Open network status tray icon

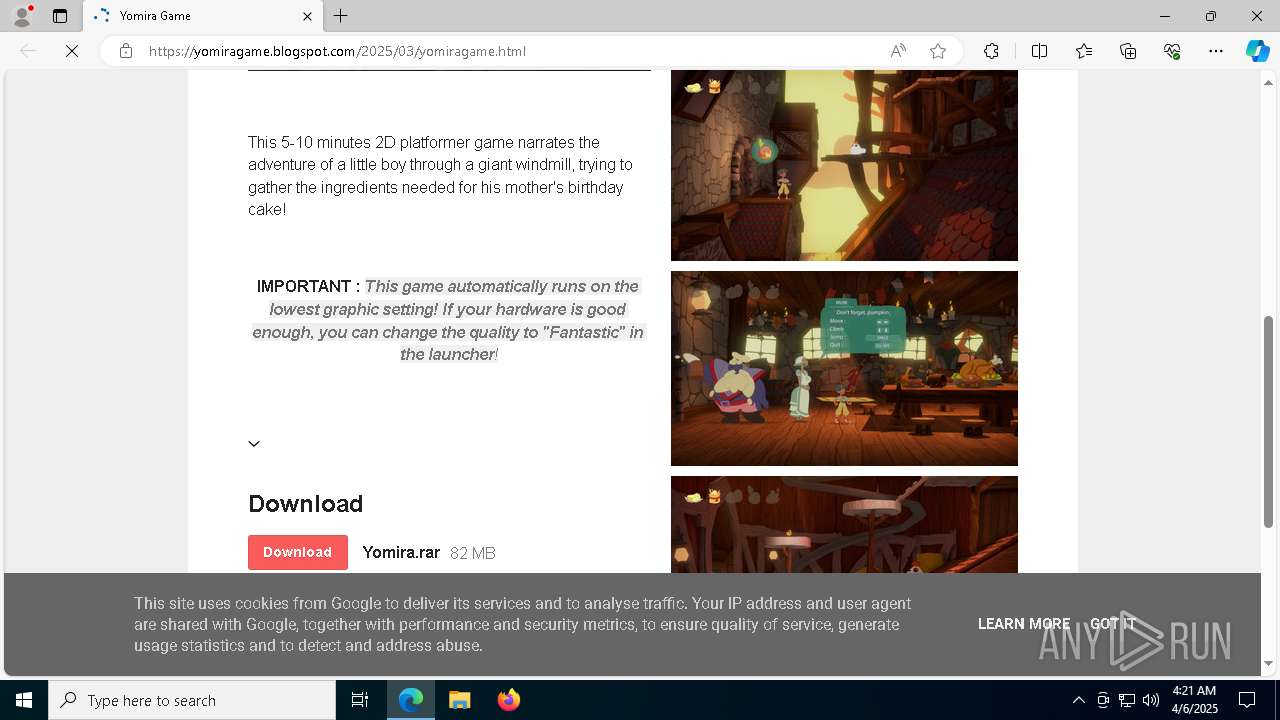1127,700
